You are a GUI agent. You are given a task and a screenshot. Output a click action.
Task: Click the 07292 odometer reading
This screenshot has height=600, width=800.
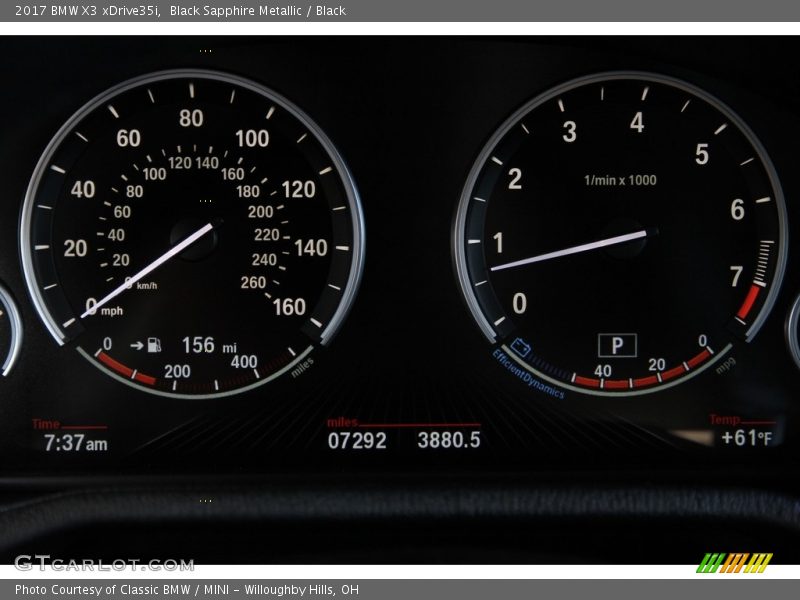357,440
